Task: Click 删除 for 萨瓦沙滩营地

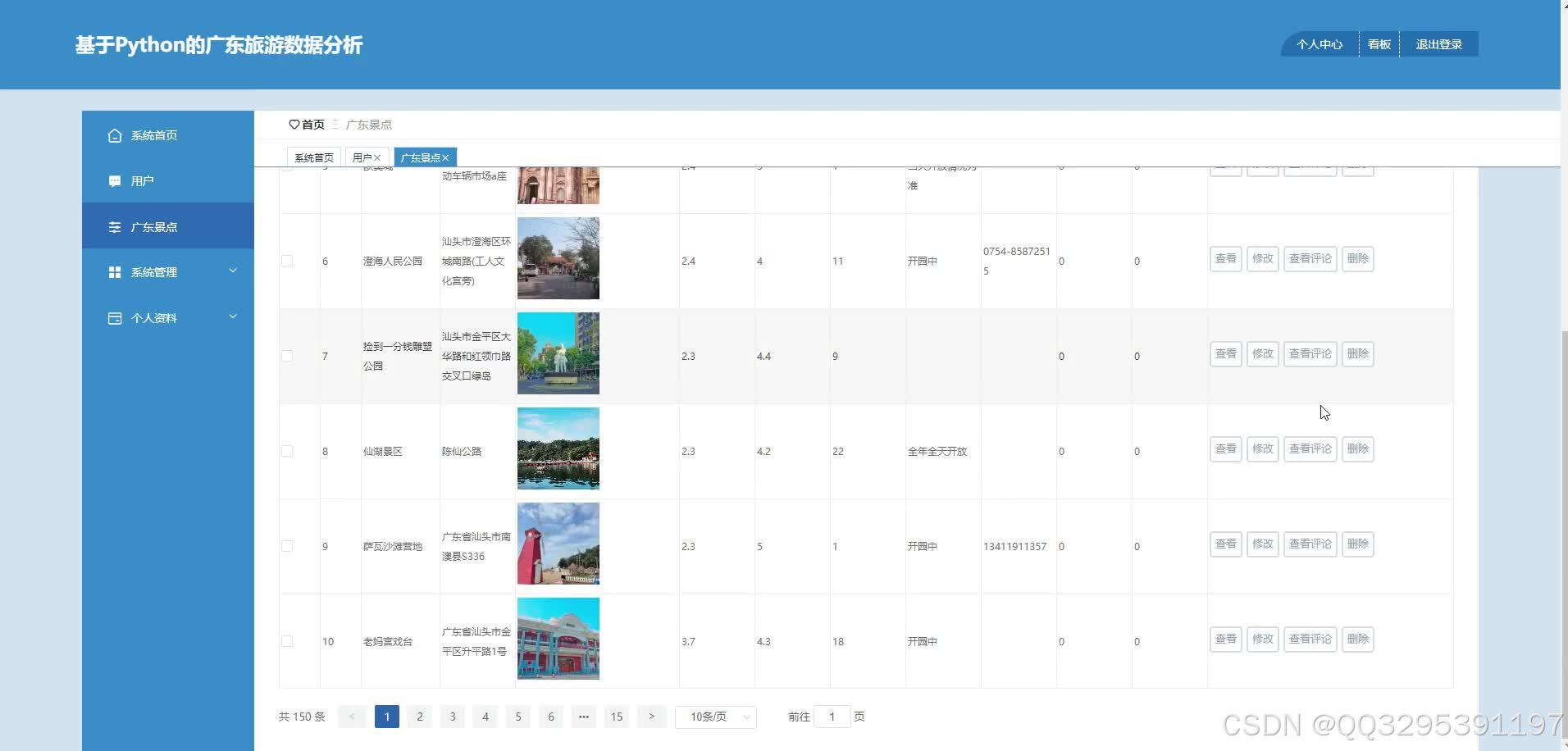Action: coord(1358,544)
